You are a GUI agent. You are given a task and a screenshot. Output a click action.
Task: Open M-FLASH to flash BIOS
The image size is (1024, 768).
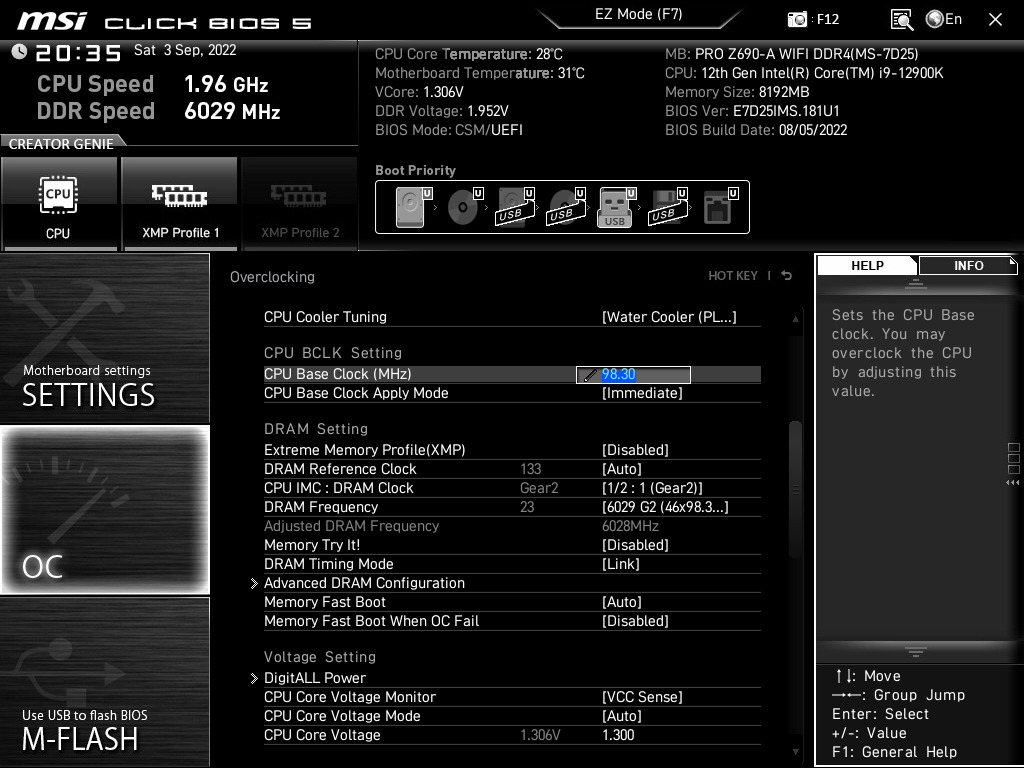[x=104, y=681]
